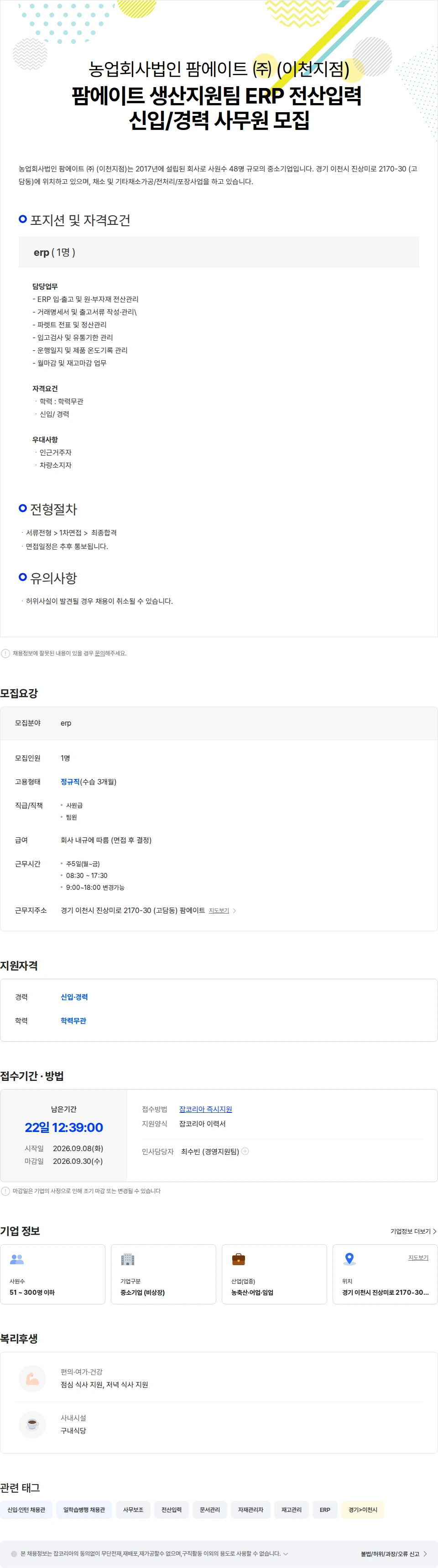
Task: Click the 정규직 employment type link
Action: (x=70, y=782)
